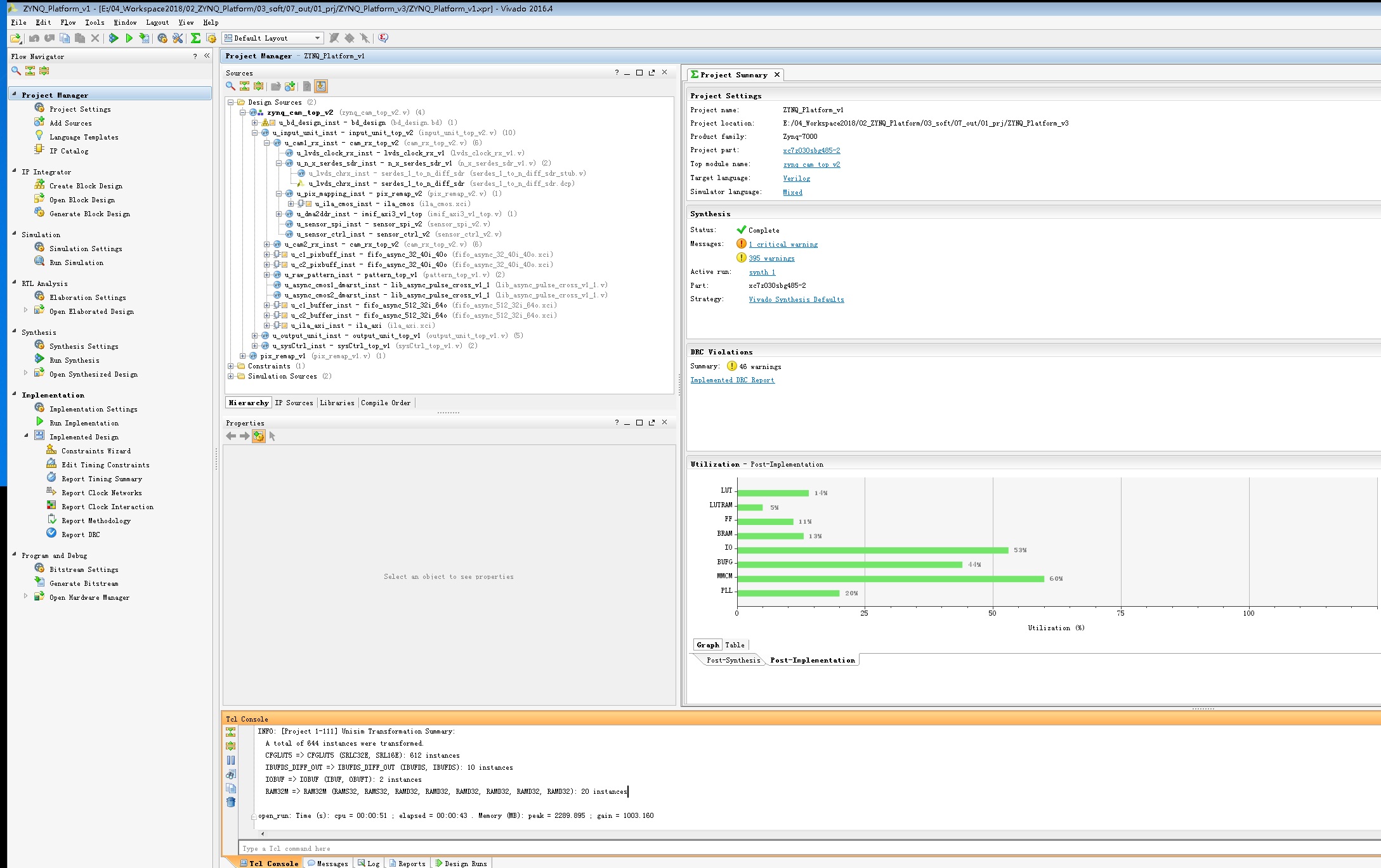
Task: Collapse the Implementation section in Flow Navigator
Action: (x=15, y=394)
